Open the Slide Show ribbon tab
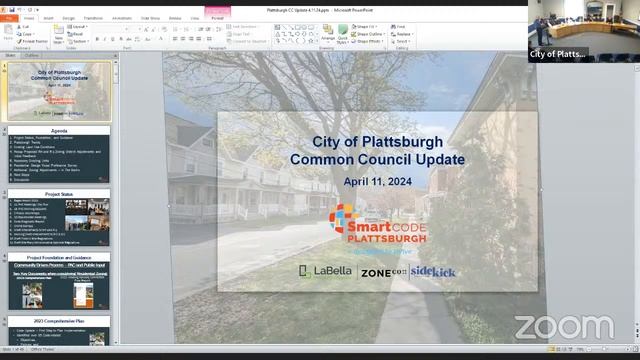The width and height of the screenshot is (640, 360). click(150, 18)
